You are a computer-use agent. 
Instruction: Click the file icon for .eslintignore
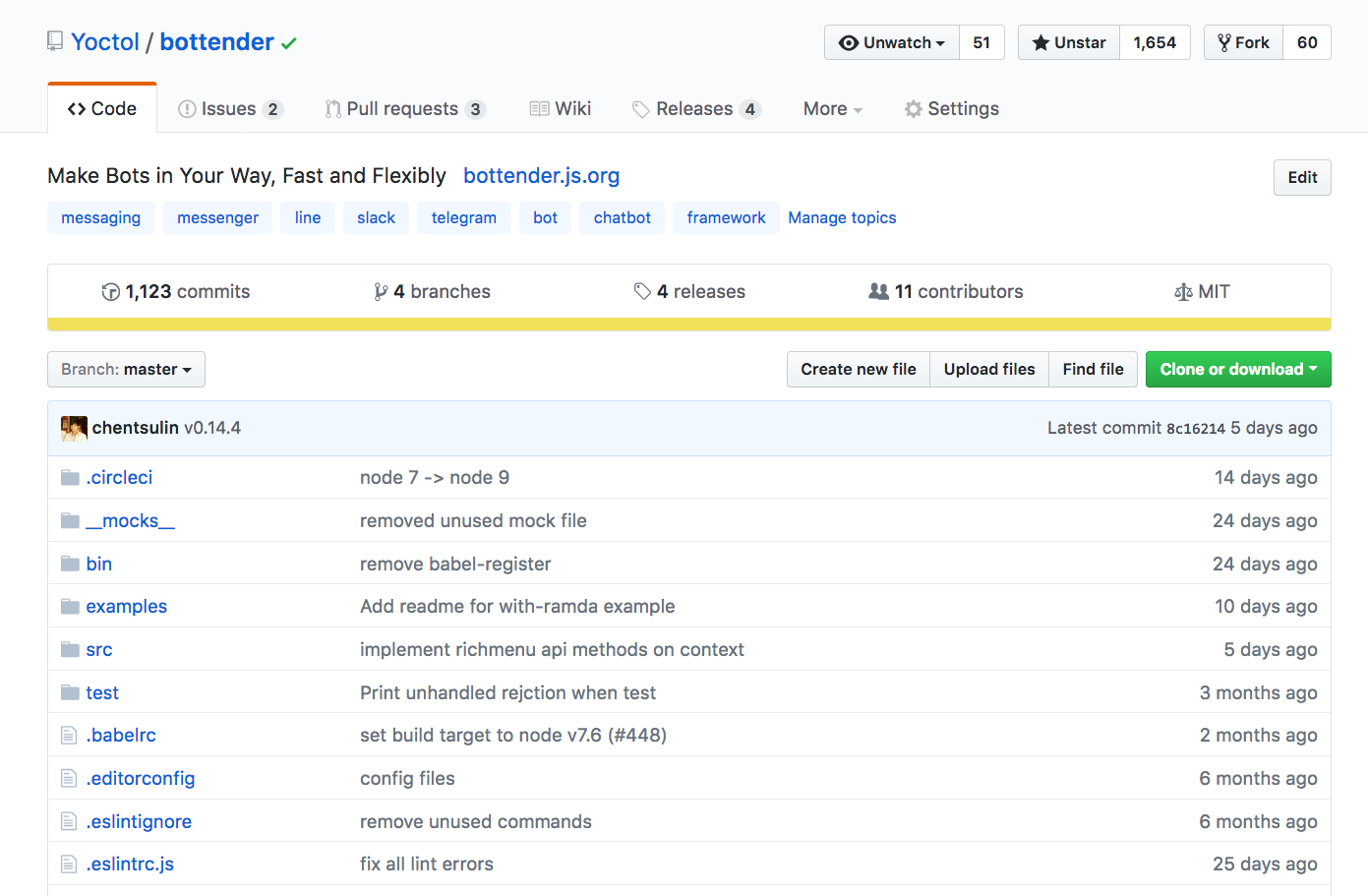[x=69, y=821]
